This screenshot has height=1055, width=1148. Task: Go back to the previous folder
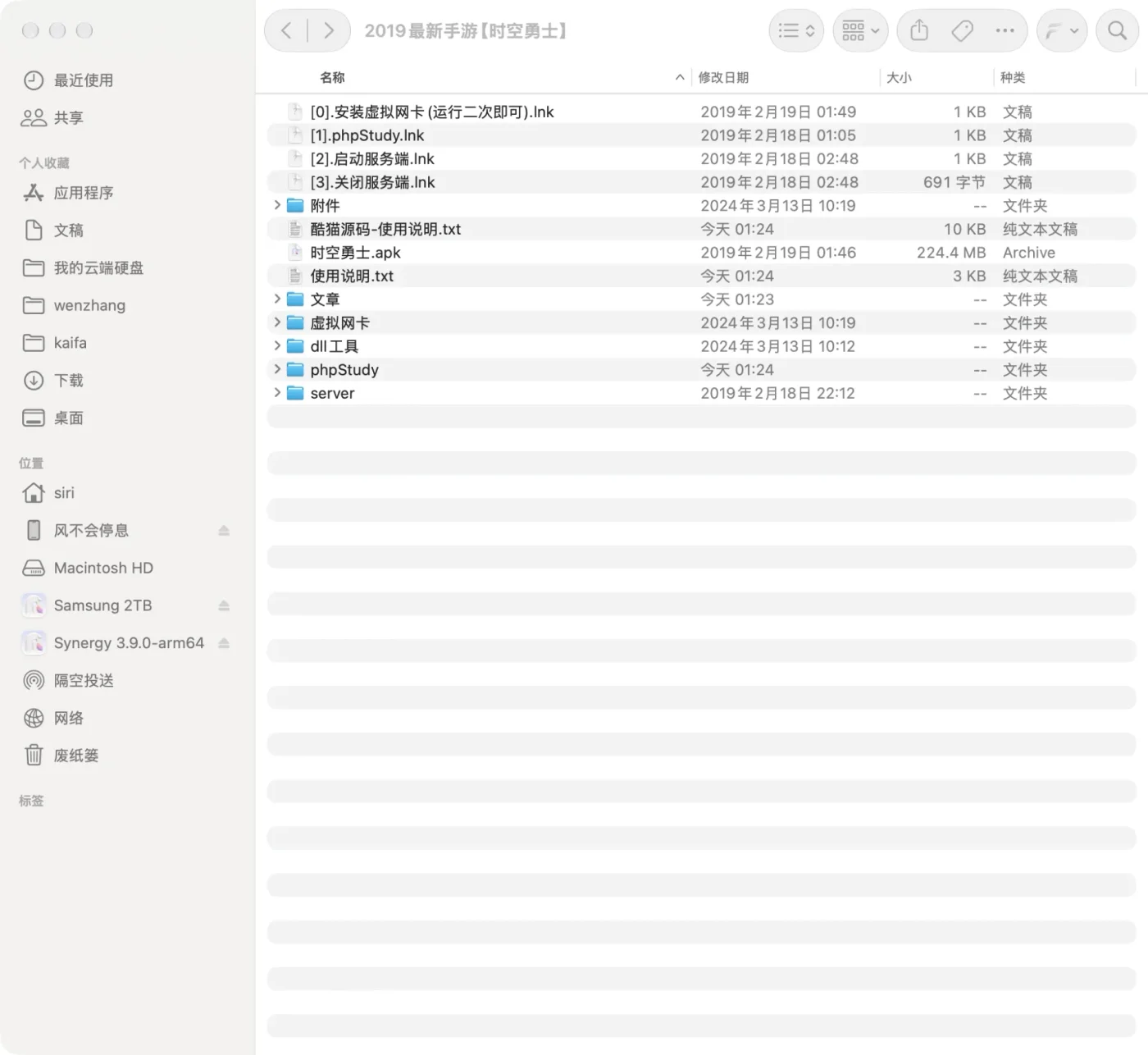[x=286, y=31]
